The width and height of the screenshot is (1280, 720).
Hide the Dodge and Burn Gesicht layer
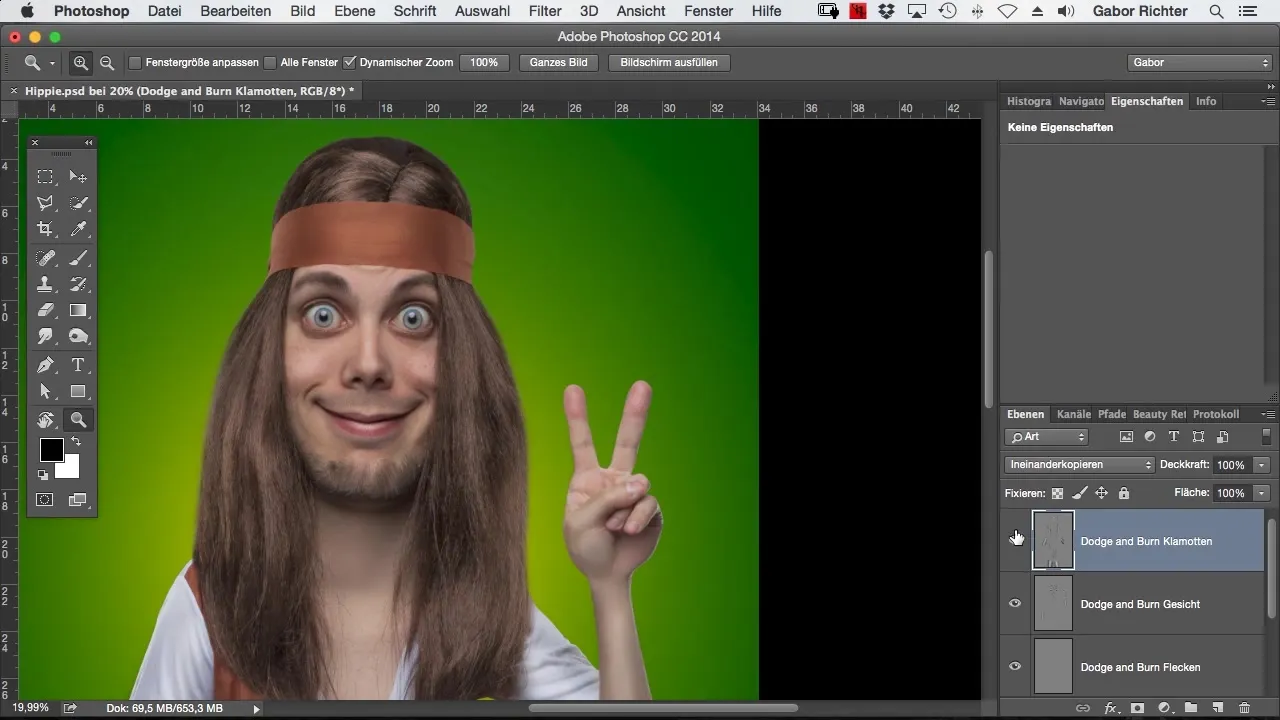1015,603
